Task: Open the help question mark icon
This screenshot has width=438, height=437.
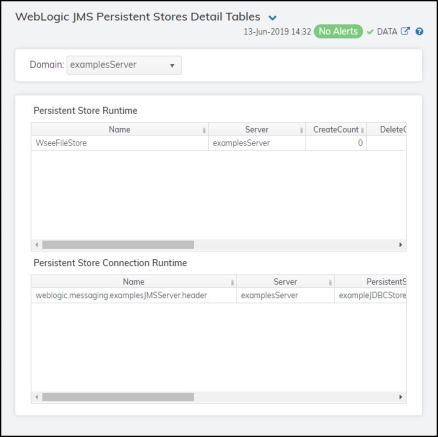Action: click(x=419, y=32)
